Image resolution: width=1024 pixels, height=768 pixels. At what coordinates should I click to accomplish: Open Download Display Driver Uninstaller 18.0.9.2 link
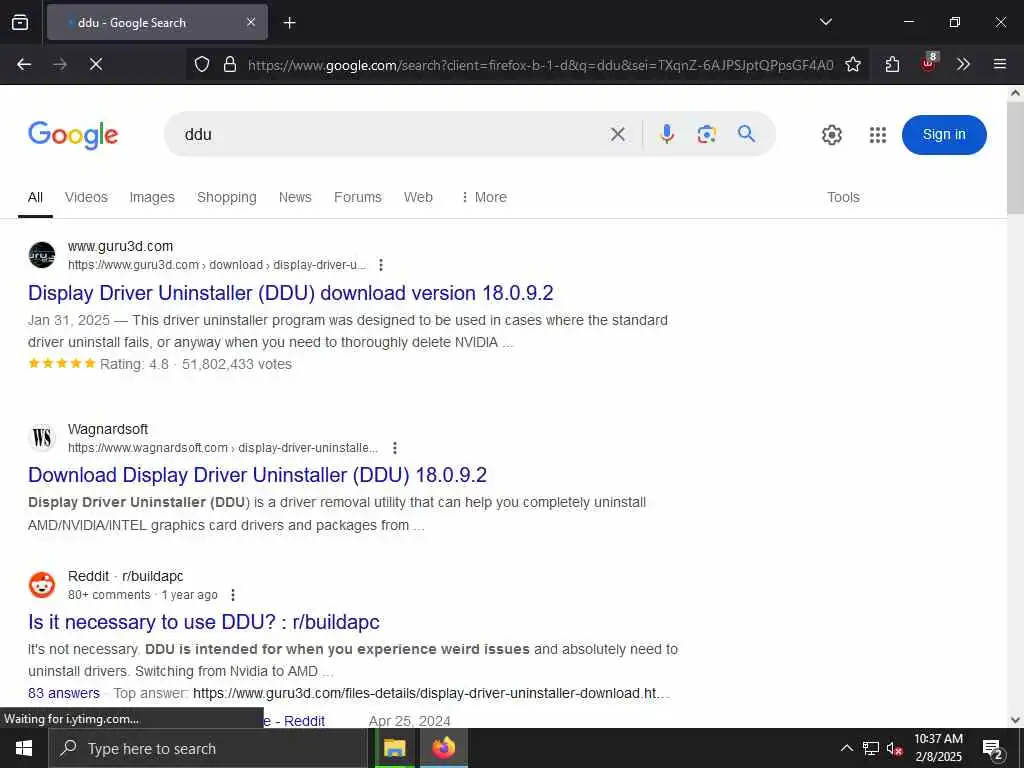click(x=257, y=475)
